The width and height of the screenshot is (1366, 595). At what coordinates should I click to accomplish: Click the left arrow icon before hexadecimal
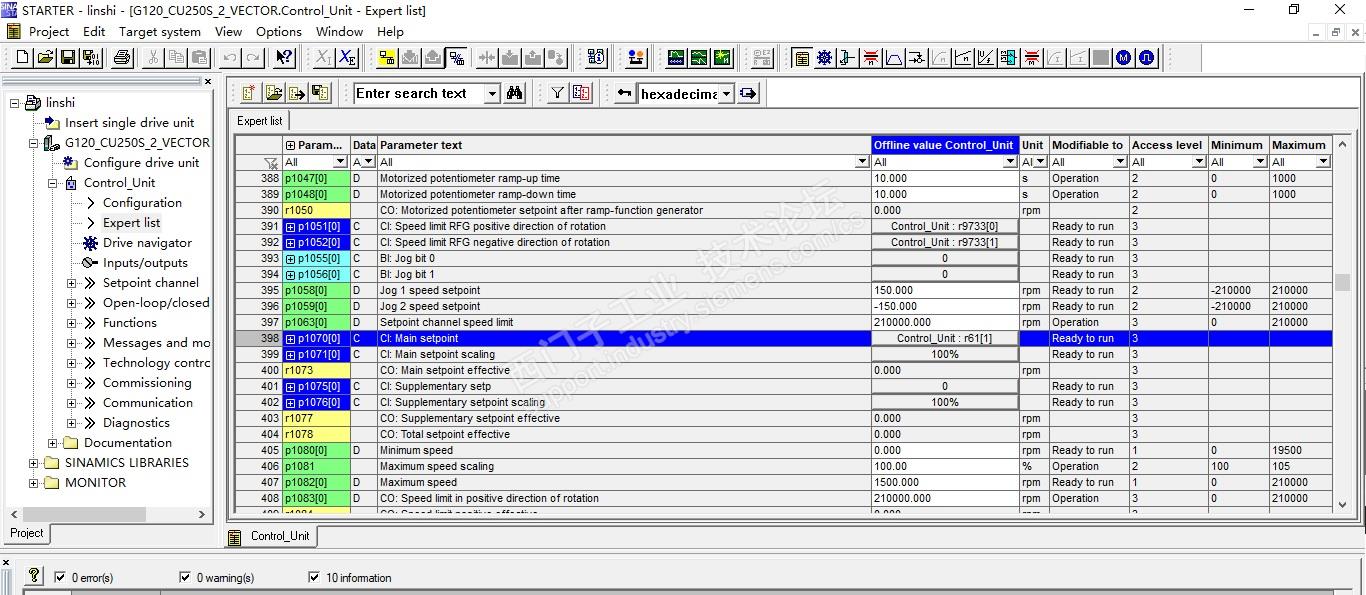tap(624, 93)
